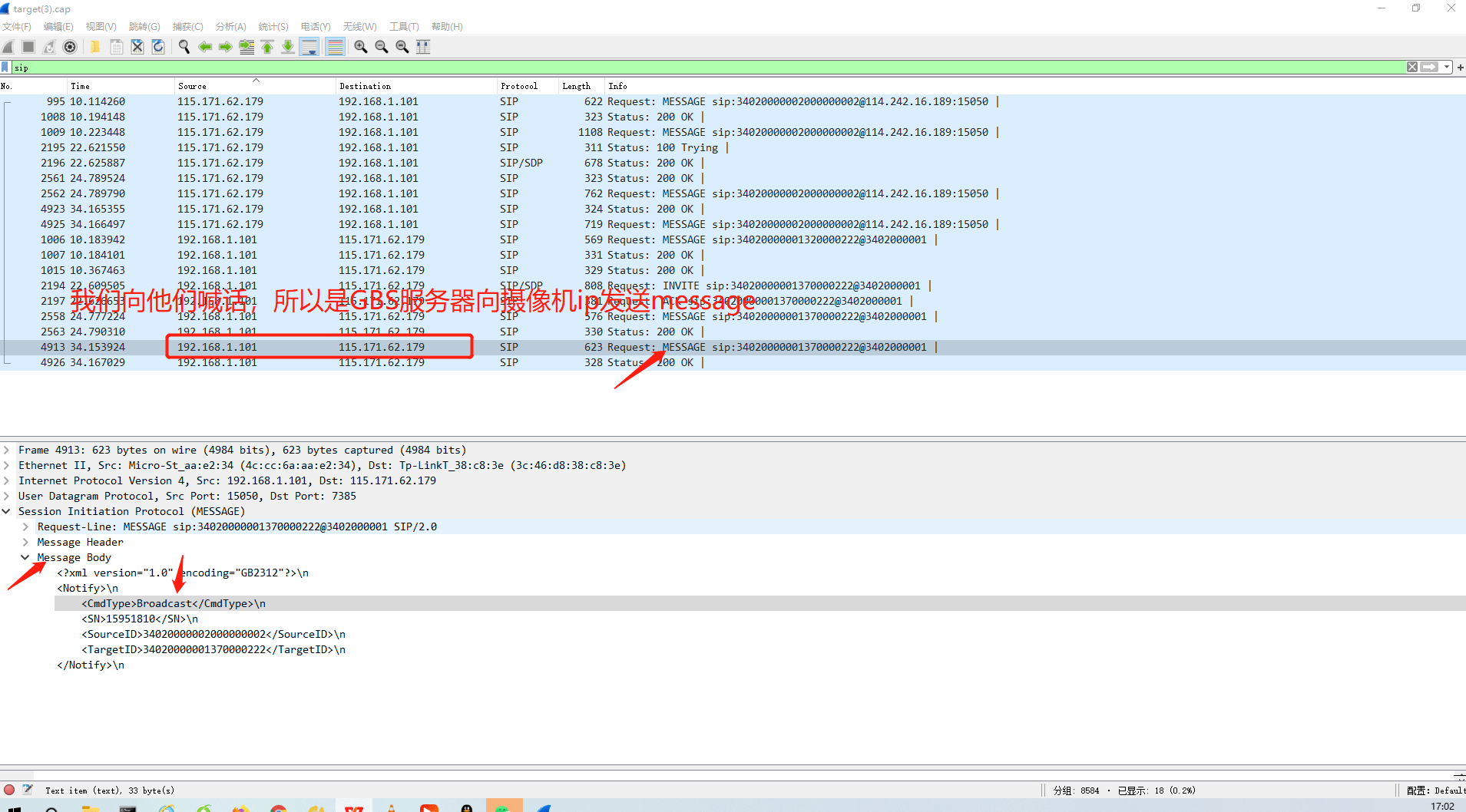Click the Source column header

coord(192,86)
